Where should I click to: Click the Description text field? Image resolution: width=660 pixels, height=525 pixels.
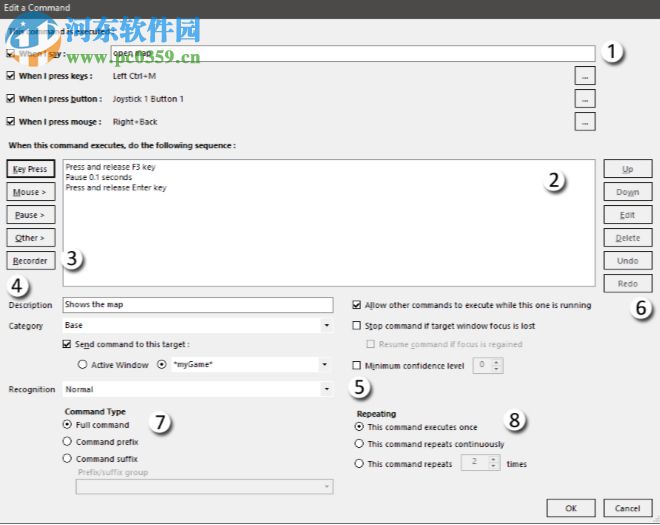pyautogui.click(x=198, y=304)
